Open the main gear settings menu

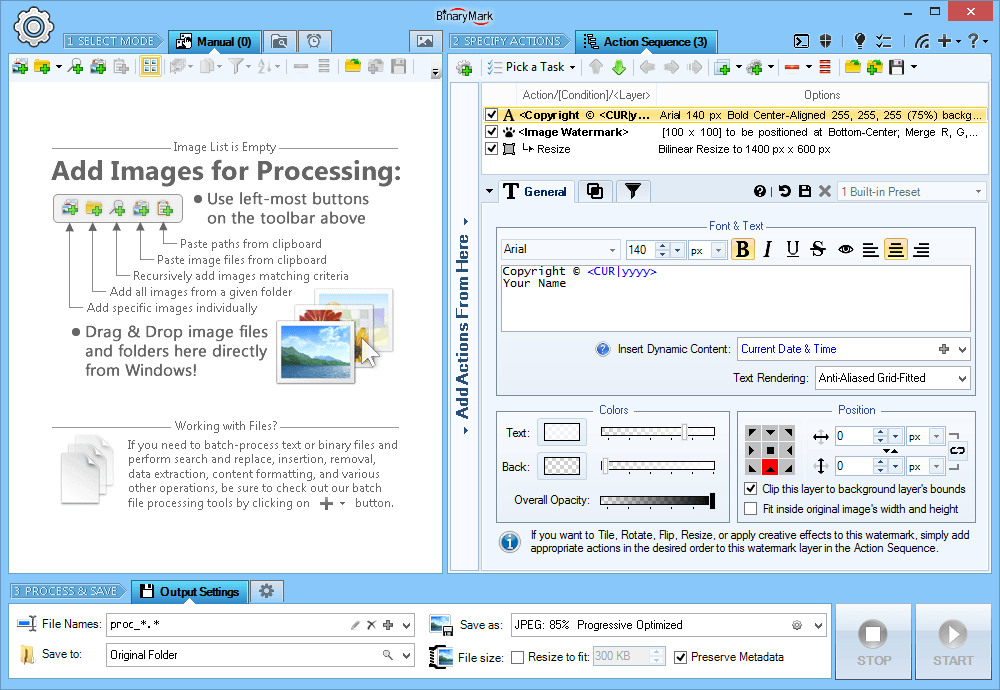point(33,27)
